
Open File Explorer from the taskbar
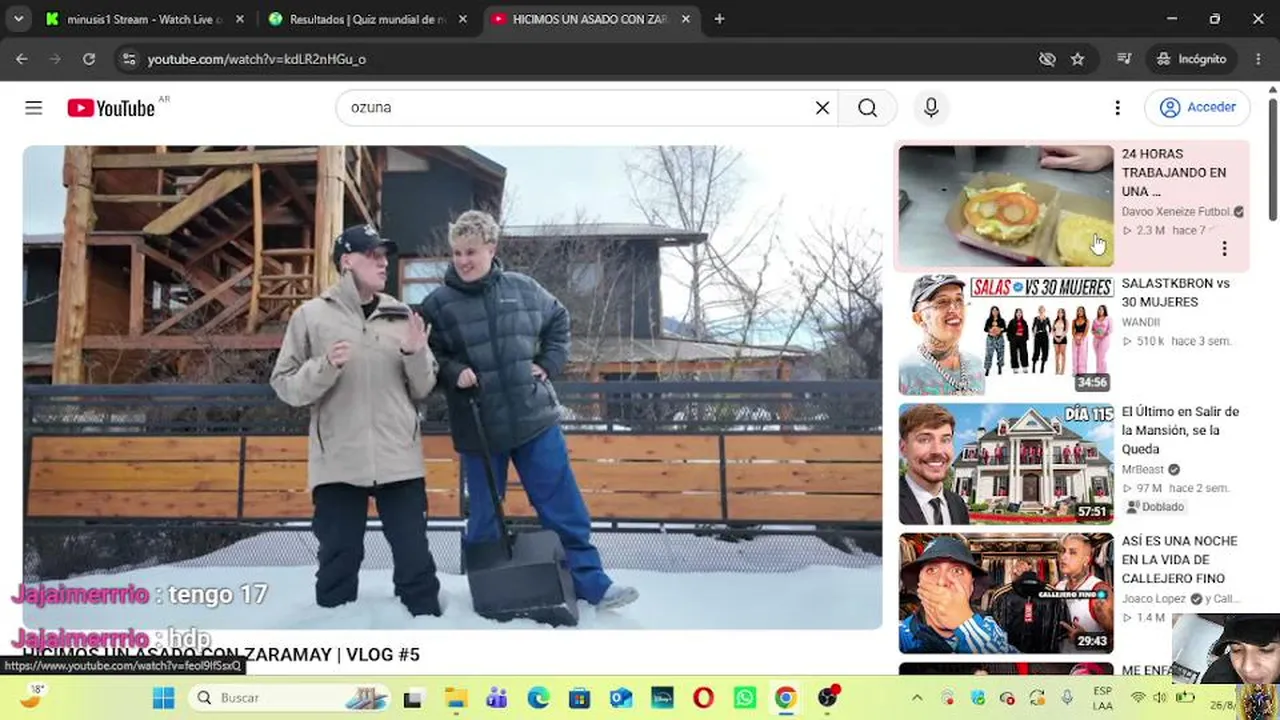(x=455, y=698)
